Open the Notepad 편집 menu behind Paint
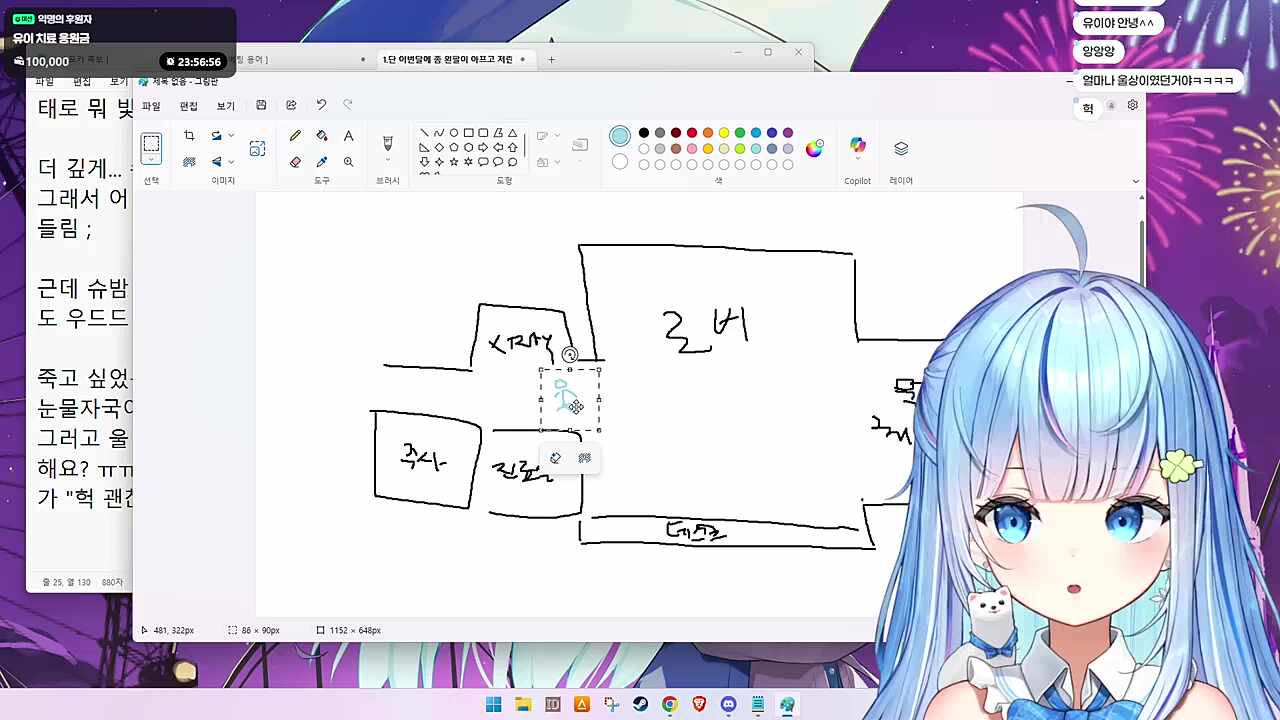The height and width of the screenshot is (720, 1280). [82, 81]
